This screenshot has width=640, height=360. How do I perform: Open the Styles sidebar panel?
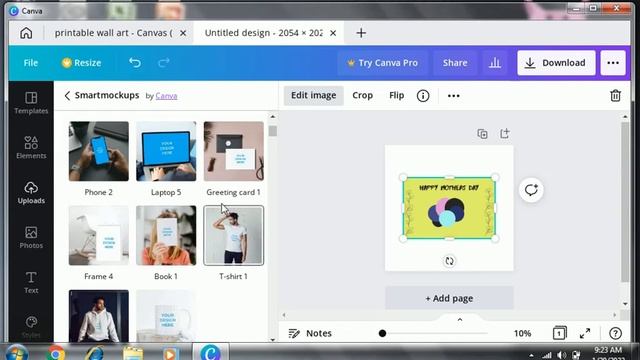pyautogui.click(x=31, y=327)
